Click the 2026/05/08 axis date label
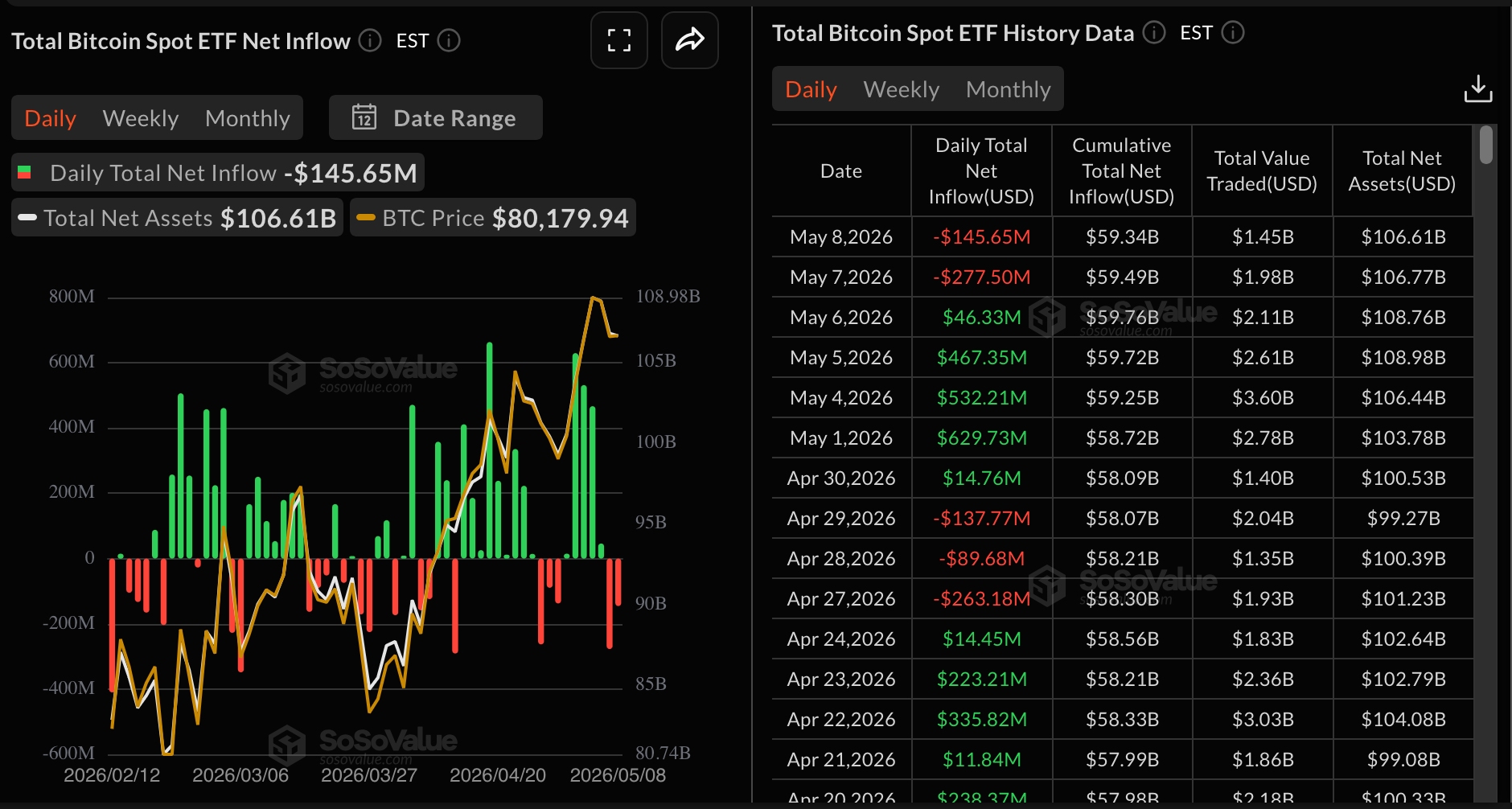1512x809 pixels. click(x=618, y=775)
